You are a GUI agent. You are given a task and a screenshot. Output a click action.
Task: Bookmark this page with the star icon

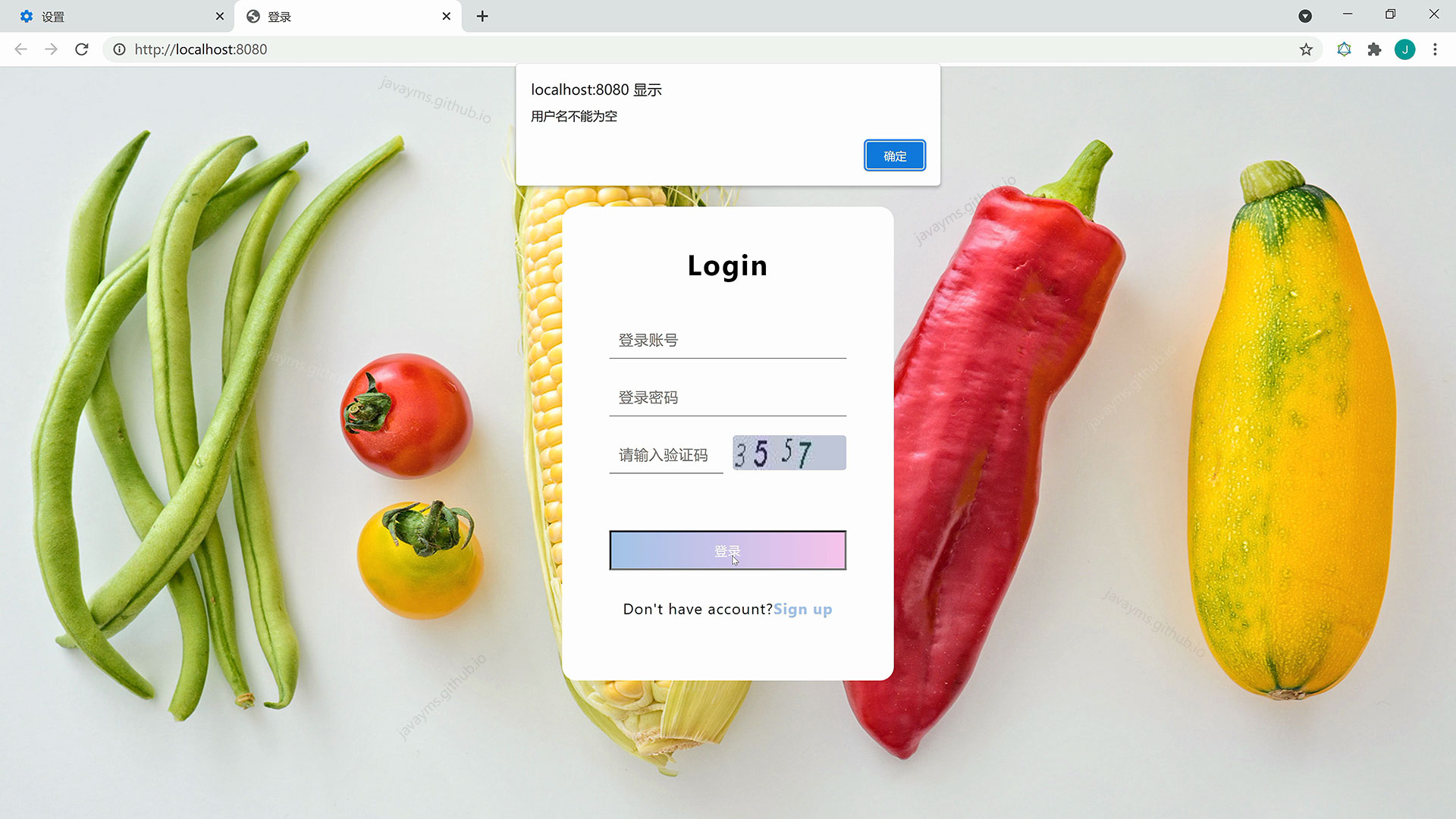(1306, 49)
